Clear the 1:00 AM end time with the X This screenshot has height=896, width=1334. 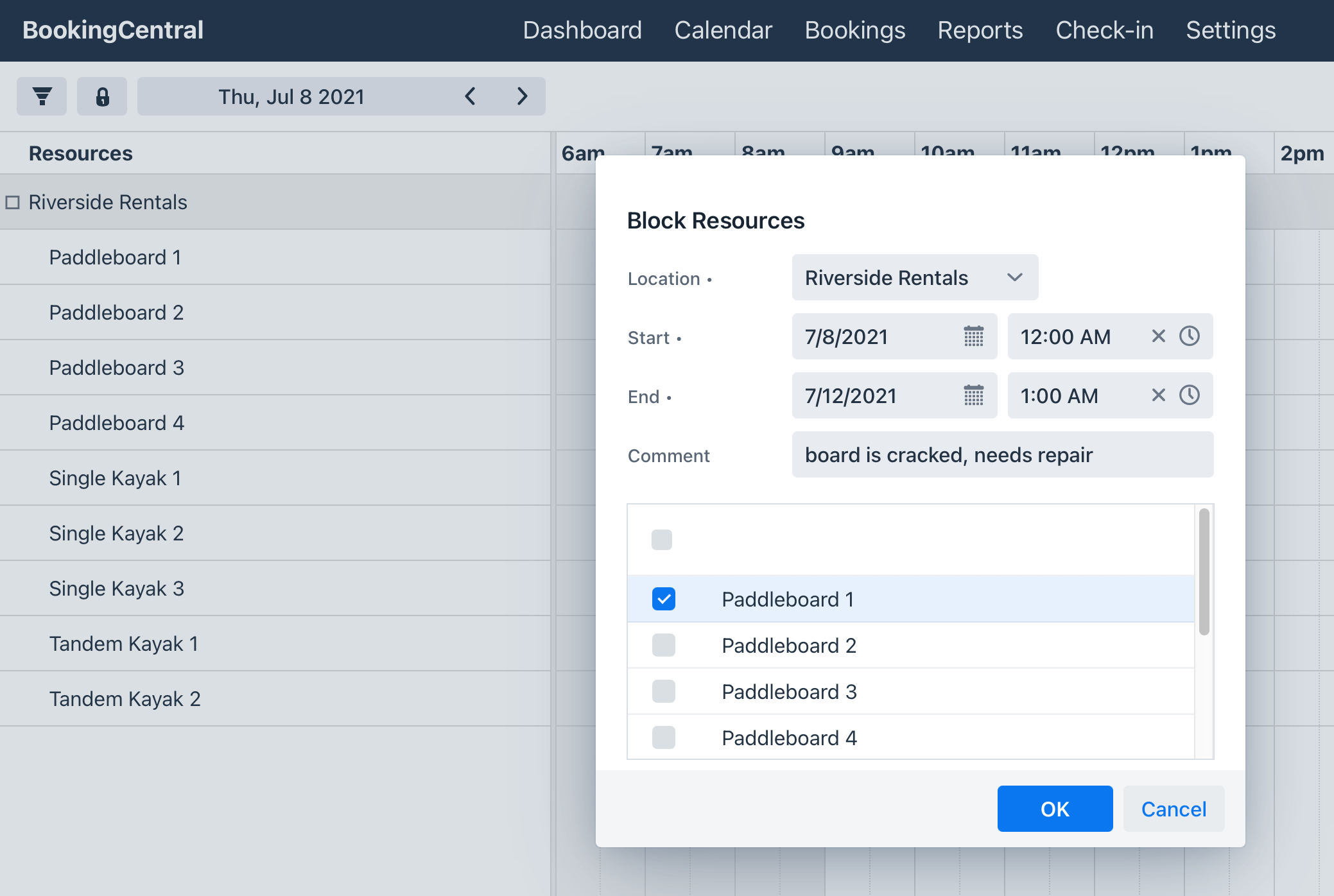(1159, 396)
